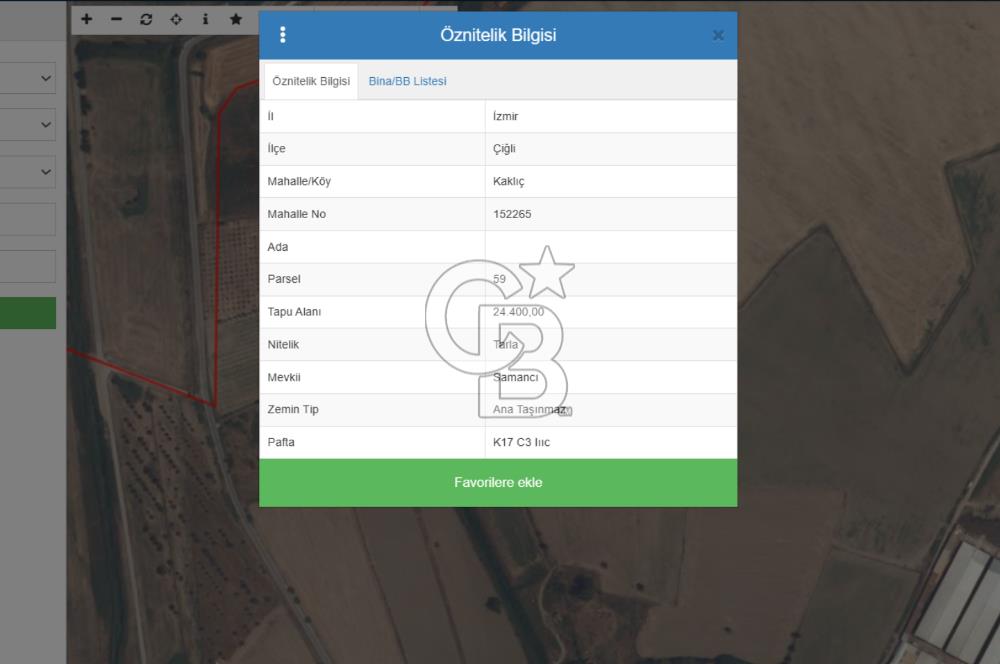Click the Pafta value K17 C3 Iııc
Image resolution: width=1000 pixels, height=664 pixels.
coord(521,442)
